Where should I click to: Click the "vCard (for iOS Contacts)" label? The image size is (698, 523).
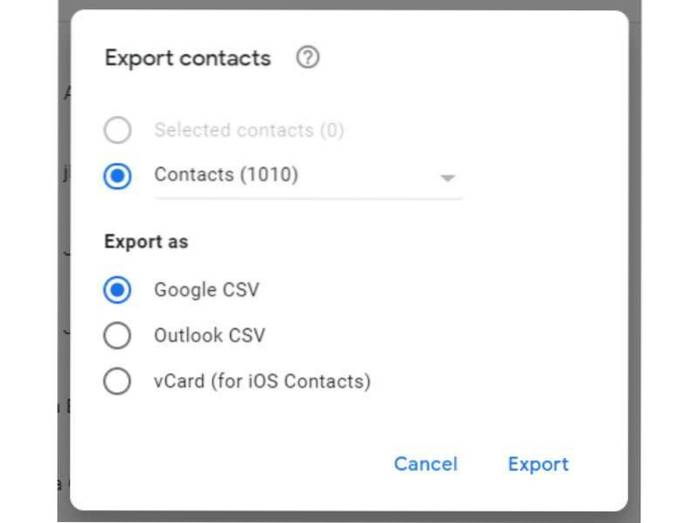(x=262, y=381)
